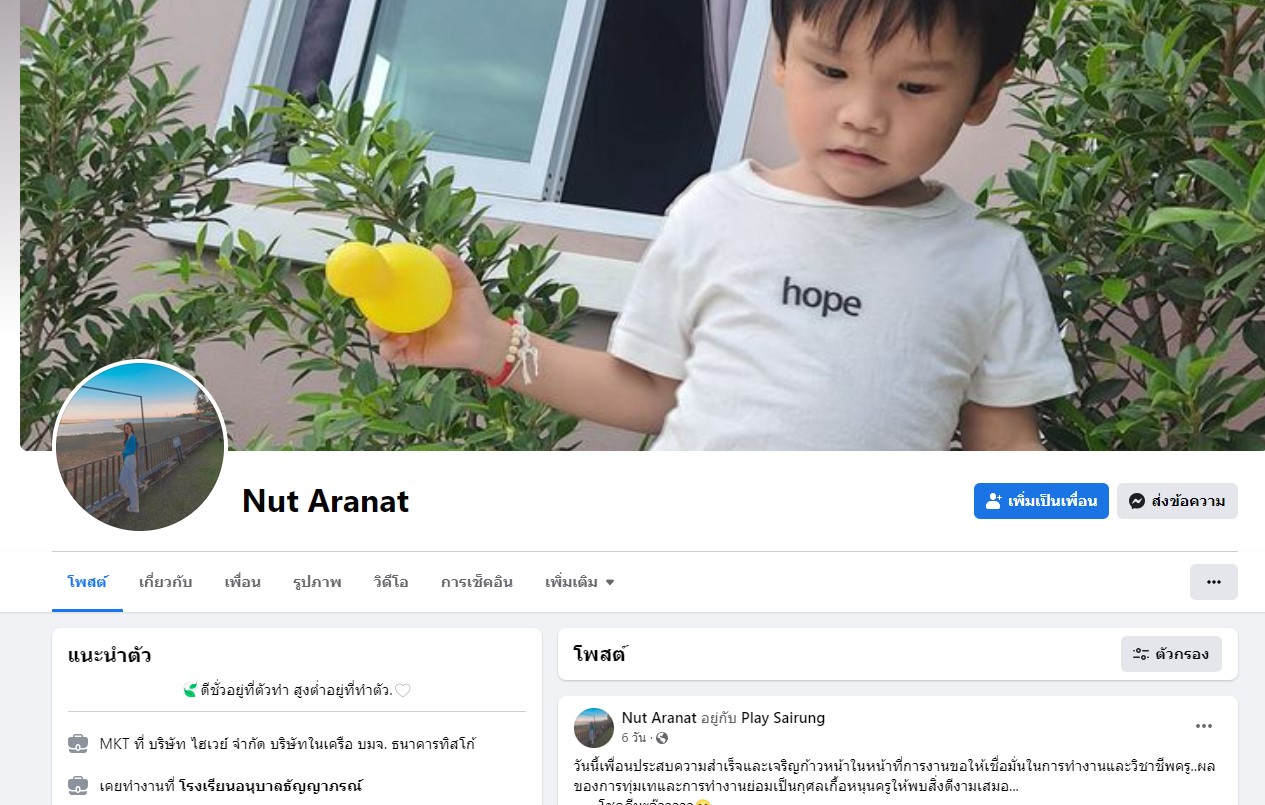1265x805 pixels.
Task: Click the globe public privacy icon on post
Action: point(661,738)
